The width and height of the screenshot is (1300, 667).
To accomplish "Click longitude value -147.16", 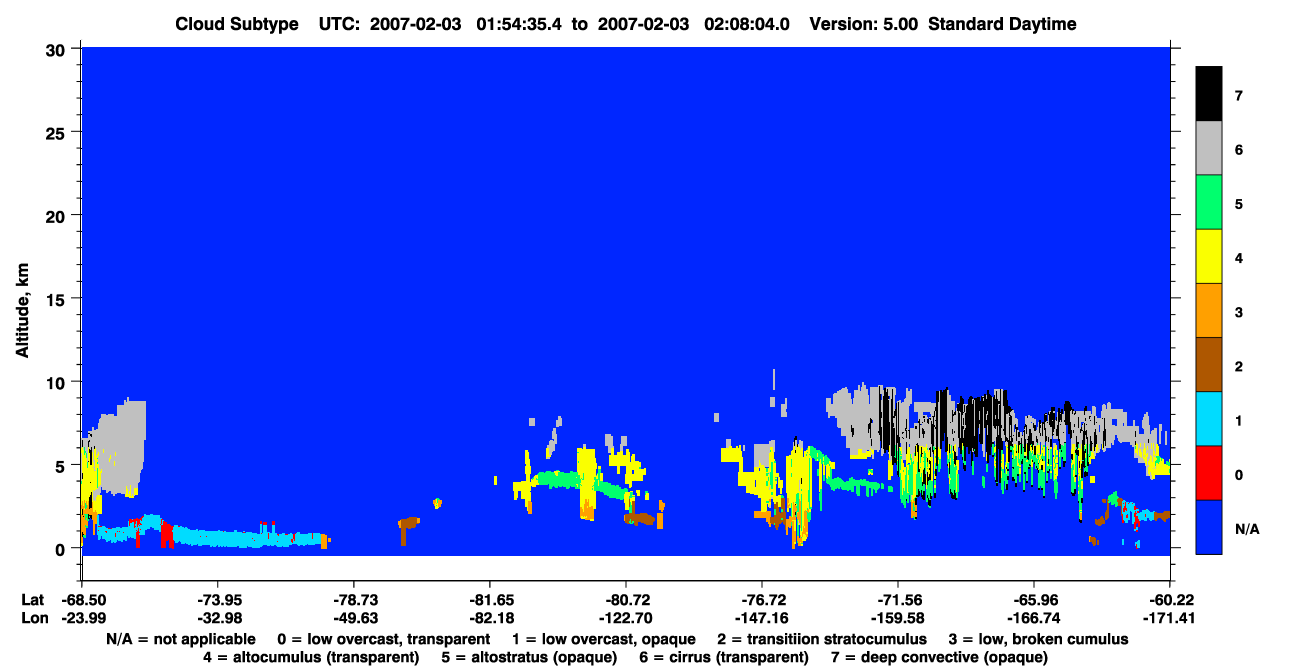I will 762,618.
